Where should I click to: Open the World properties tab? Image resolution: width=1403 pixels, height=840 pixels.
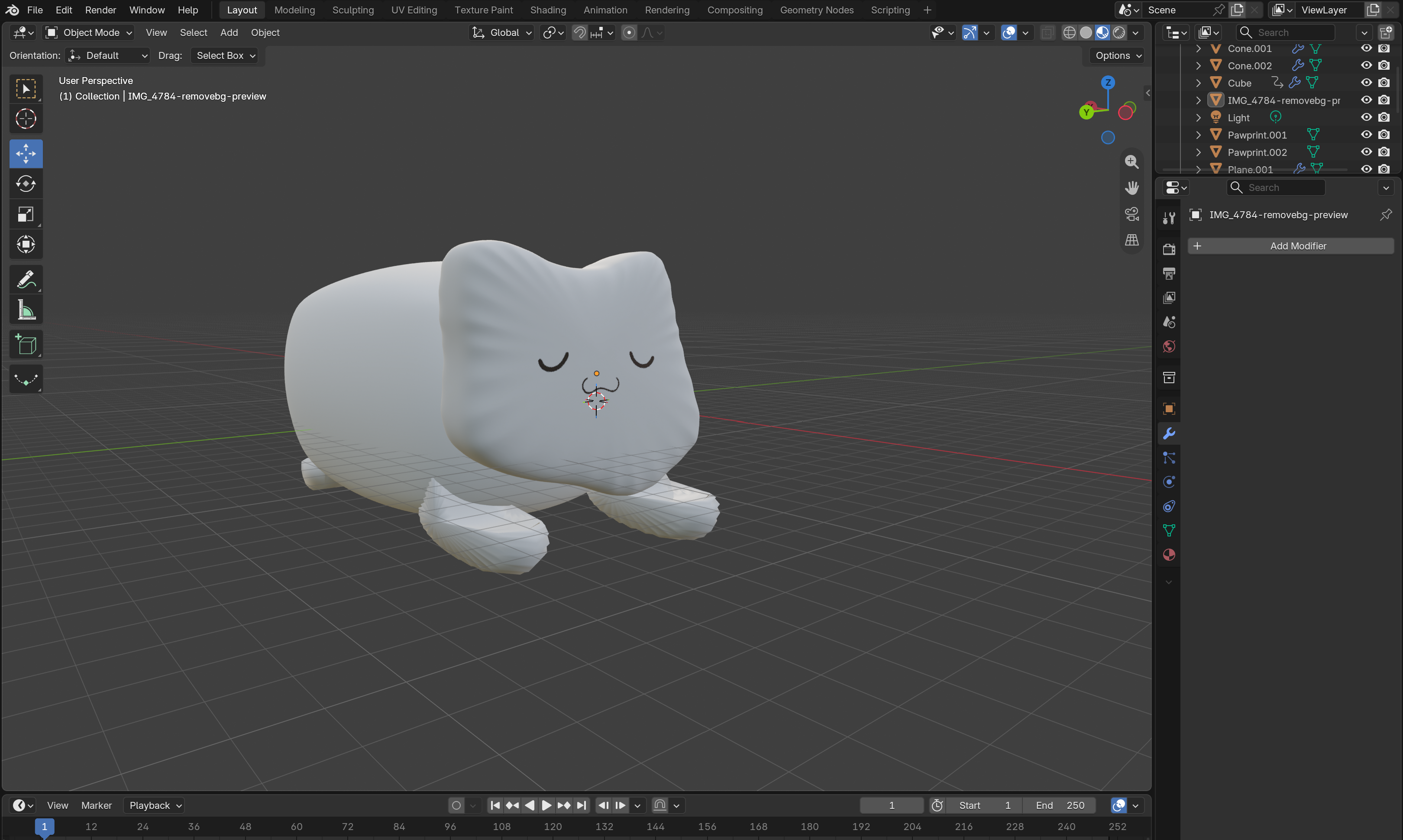point(1169,346)
